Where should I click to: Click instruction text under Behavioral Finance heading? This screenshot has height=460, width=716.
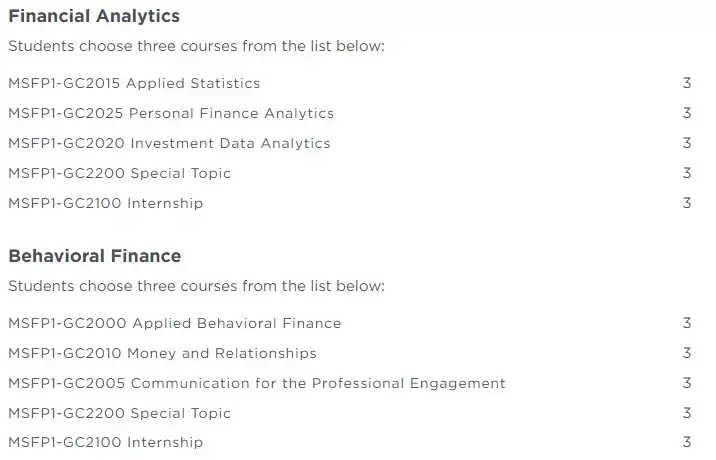(197, 286)
